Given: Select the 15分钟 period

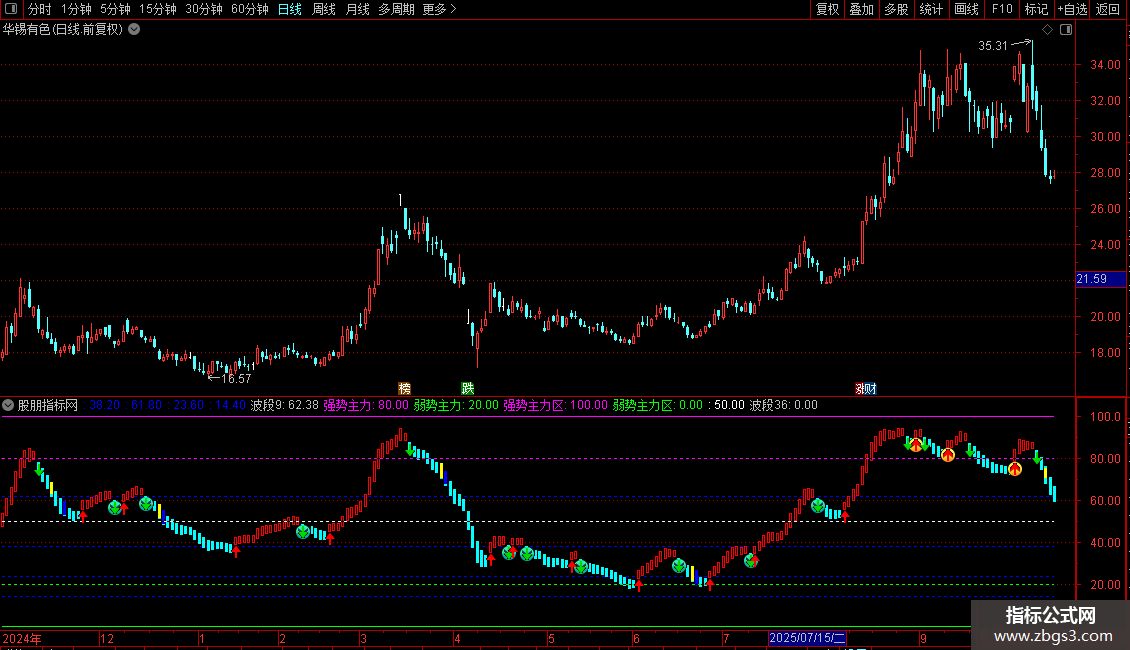Looking at the screenshot, I should pyautogui.click(x=158, y=9).
